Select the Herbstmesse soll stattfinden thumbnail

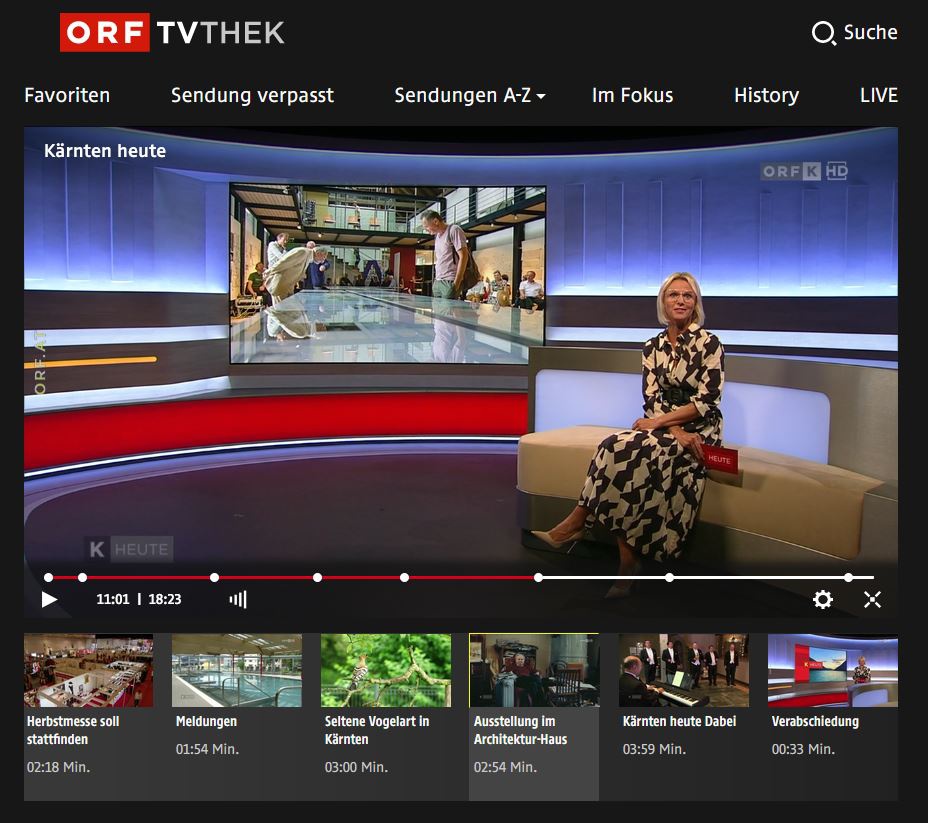pos(88,670)
